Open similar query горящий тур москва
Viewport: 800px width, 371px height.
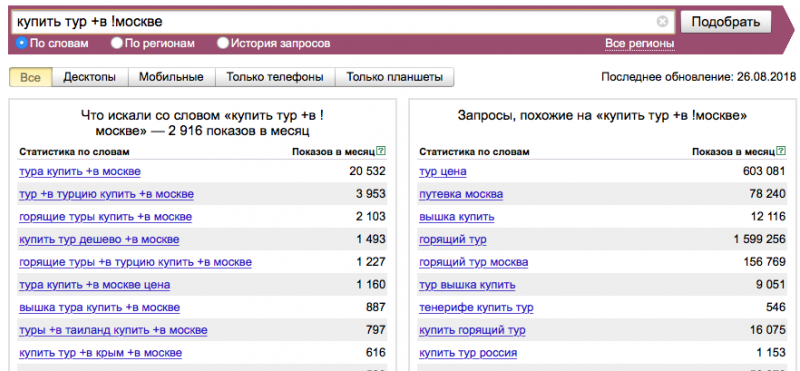pos(473,262)
